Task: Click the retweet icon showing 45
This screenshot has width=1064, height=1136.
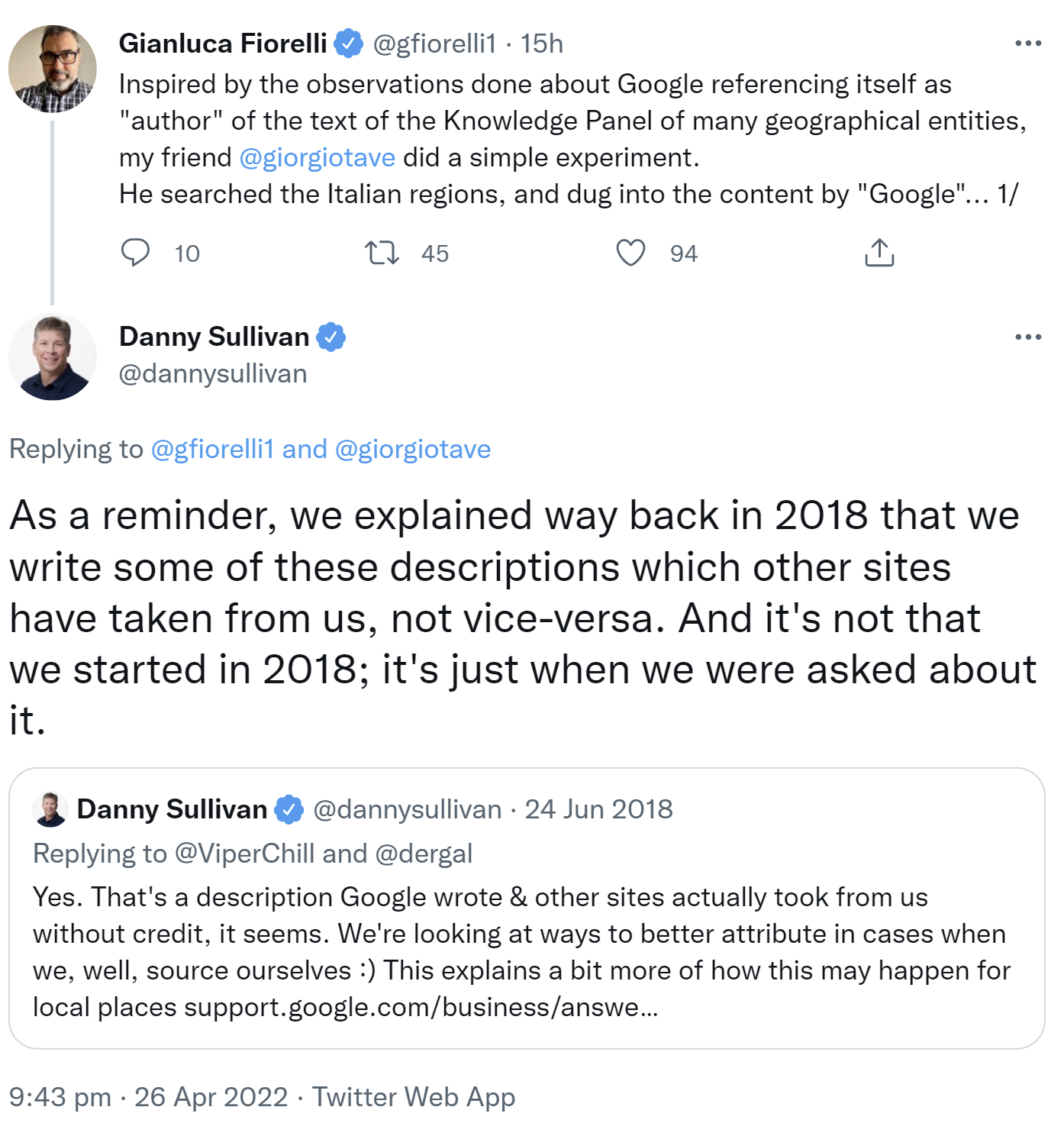Action: pyautogui.click(x=382, y=252)
